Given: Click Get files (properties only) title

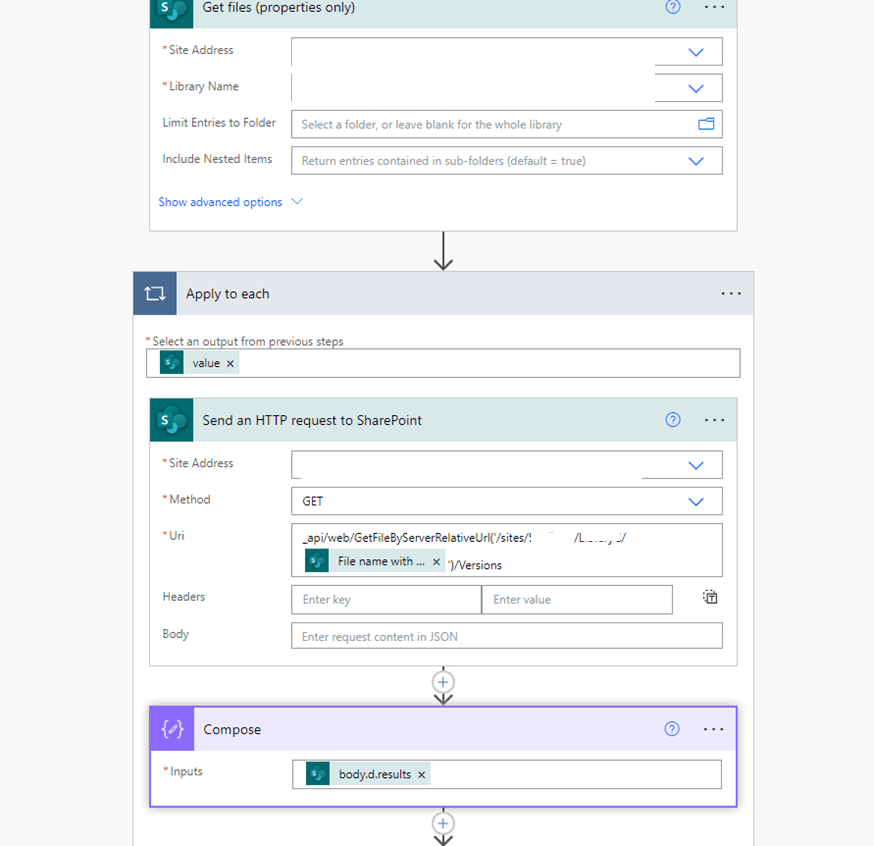Looking at the screenshot, I should [279, 7].
